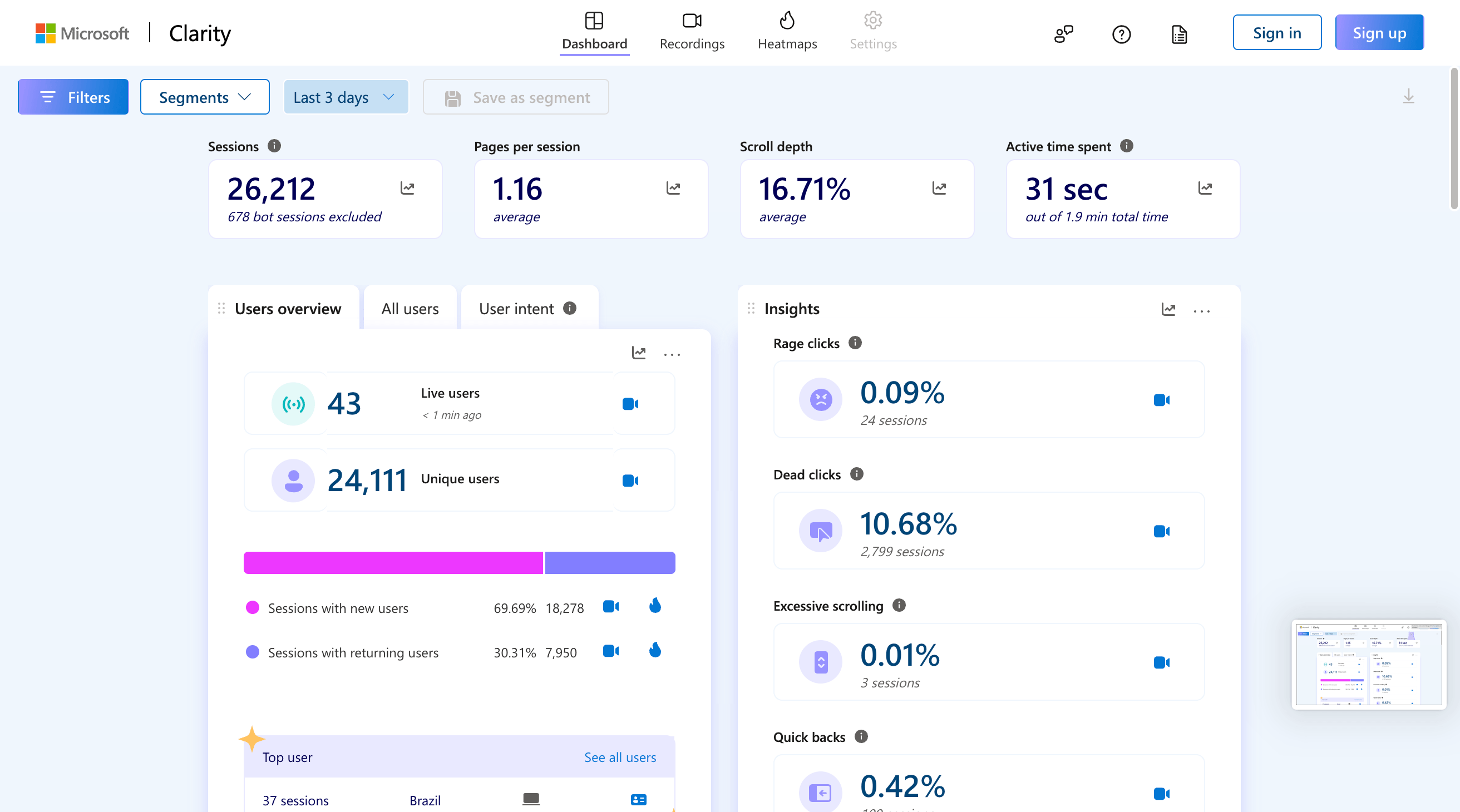Expand the Segments dropdown

pos(205,97)
